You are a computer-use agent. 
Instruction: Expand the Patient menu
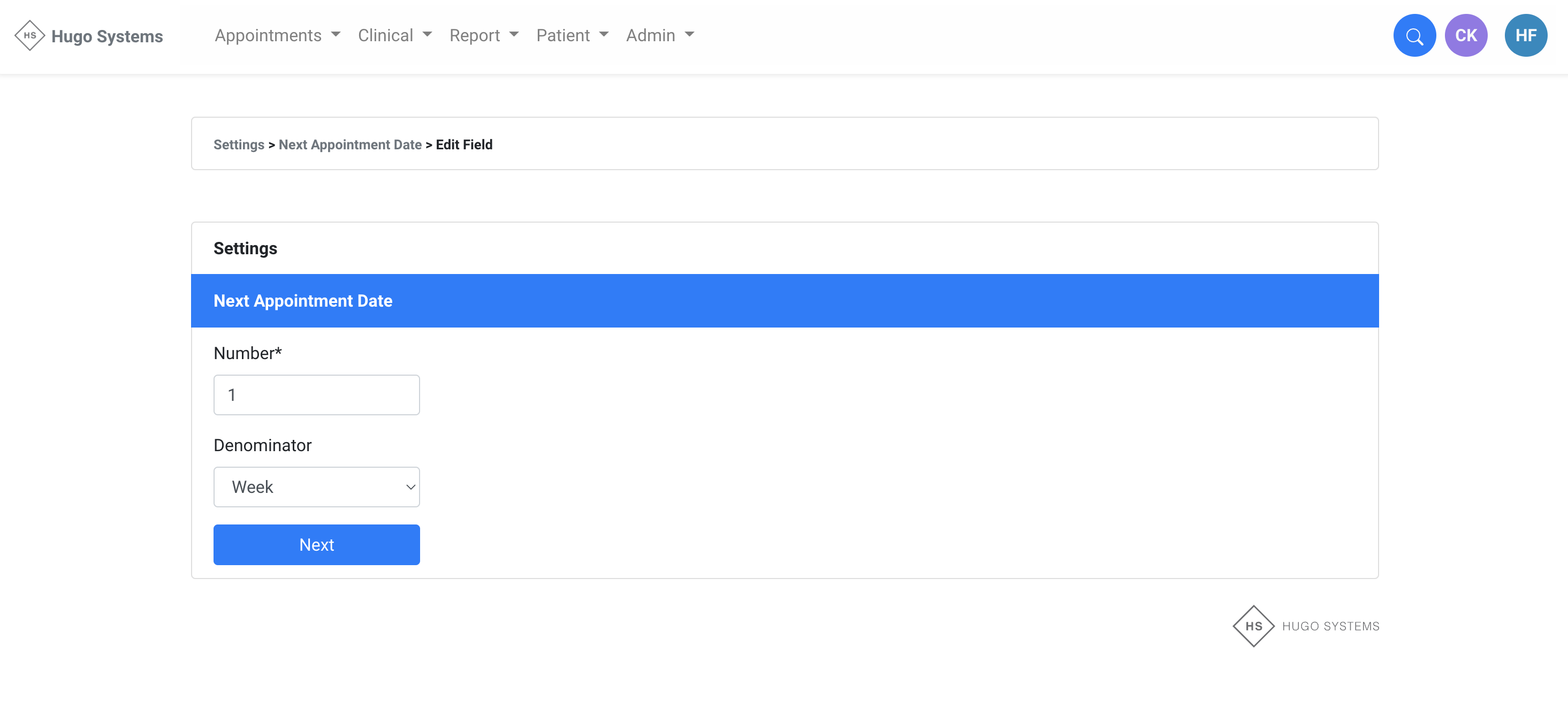coord(572,36)
